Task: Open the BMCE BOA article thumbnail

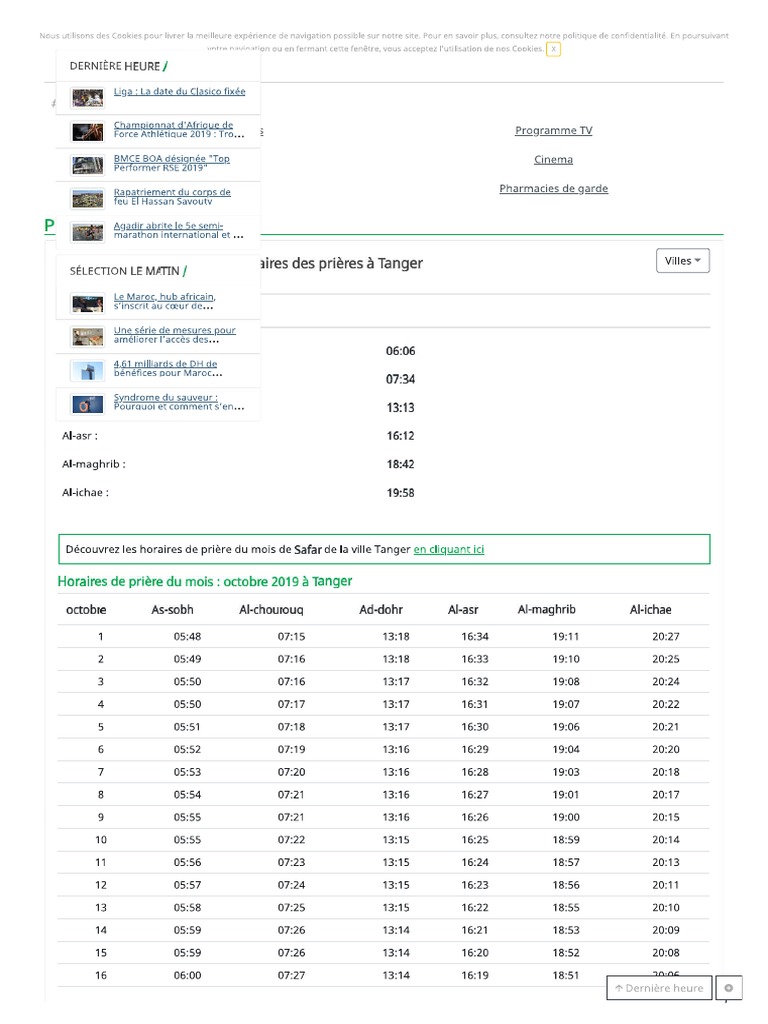Action: pyautogui.click(x=88, y=165)
